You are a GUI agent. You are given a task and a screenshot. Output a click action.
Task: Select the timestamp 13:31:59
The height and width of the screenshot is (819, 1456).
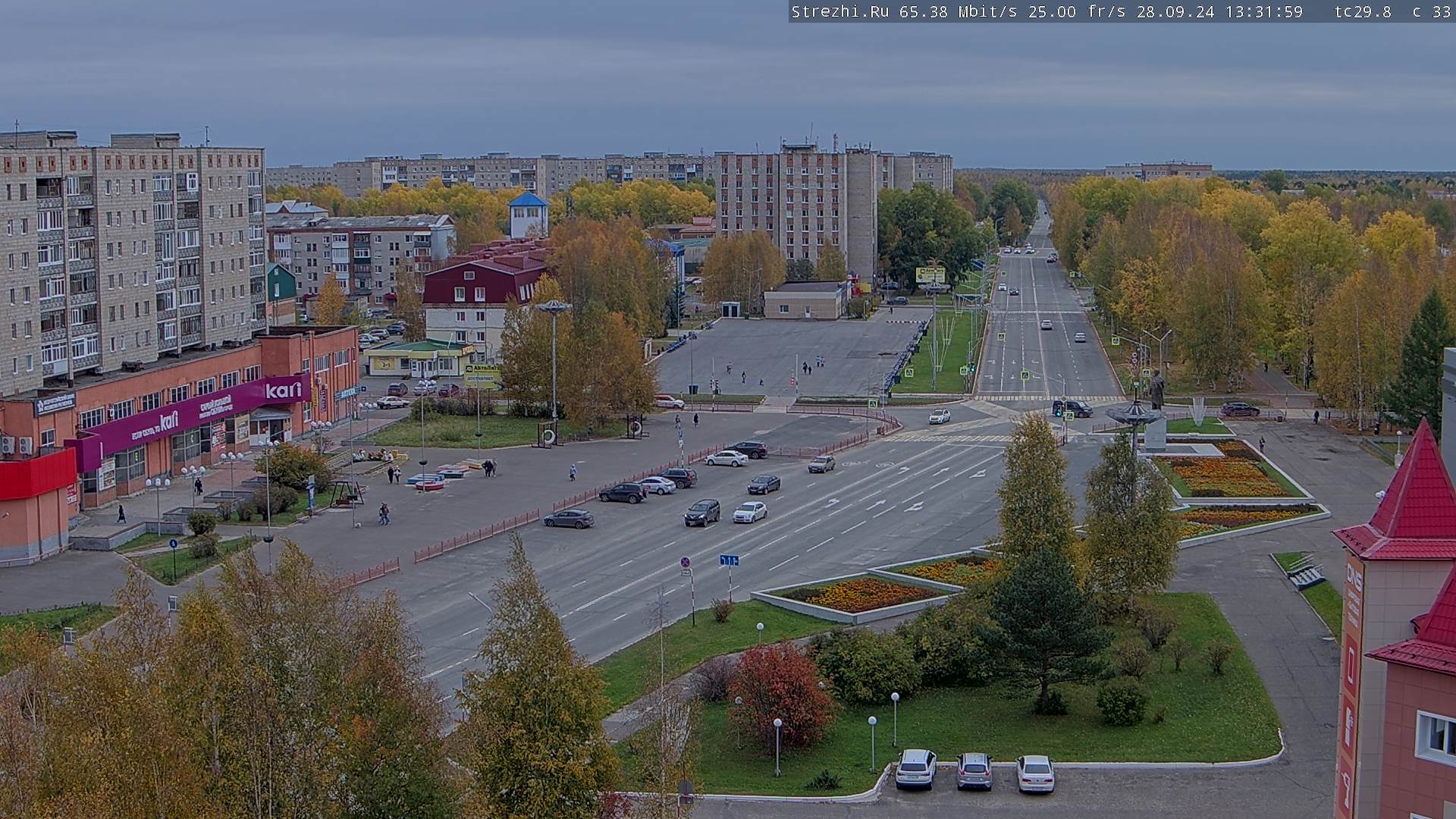(x=1263, y=11)
